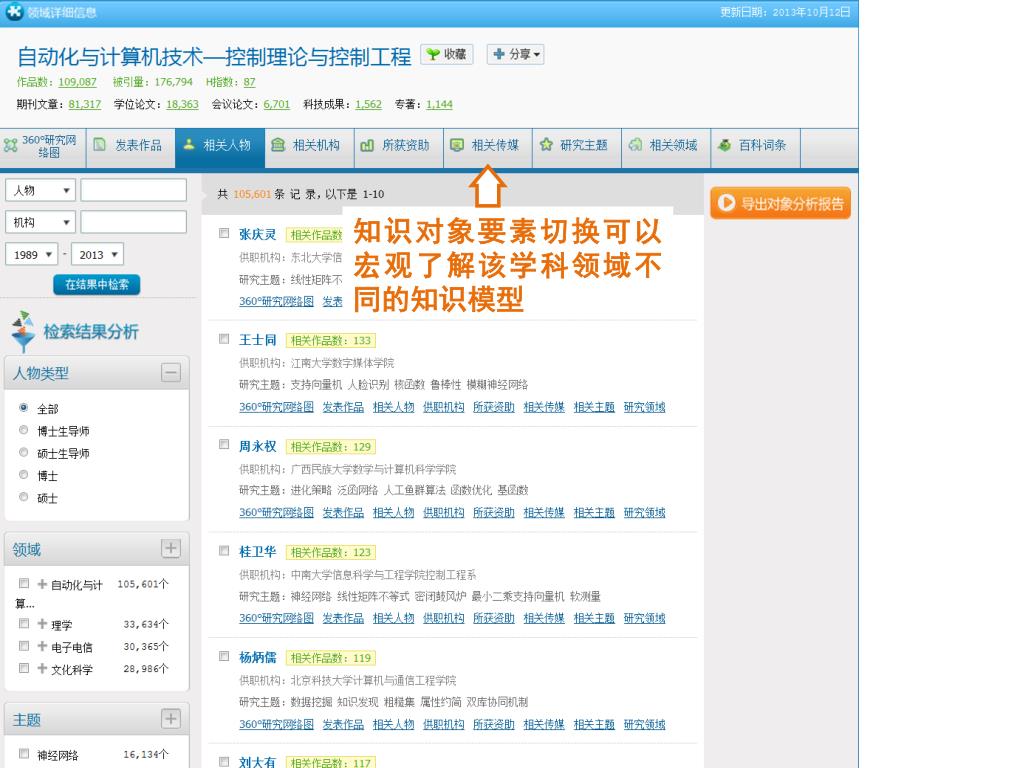Tick the 神经网络 topic checkbox
Screen dimensions: 1024x768
point(24,754)
